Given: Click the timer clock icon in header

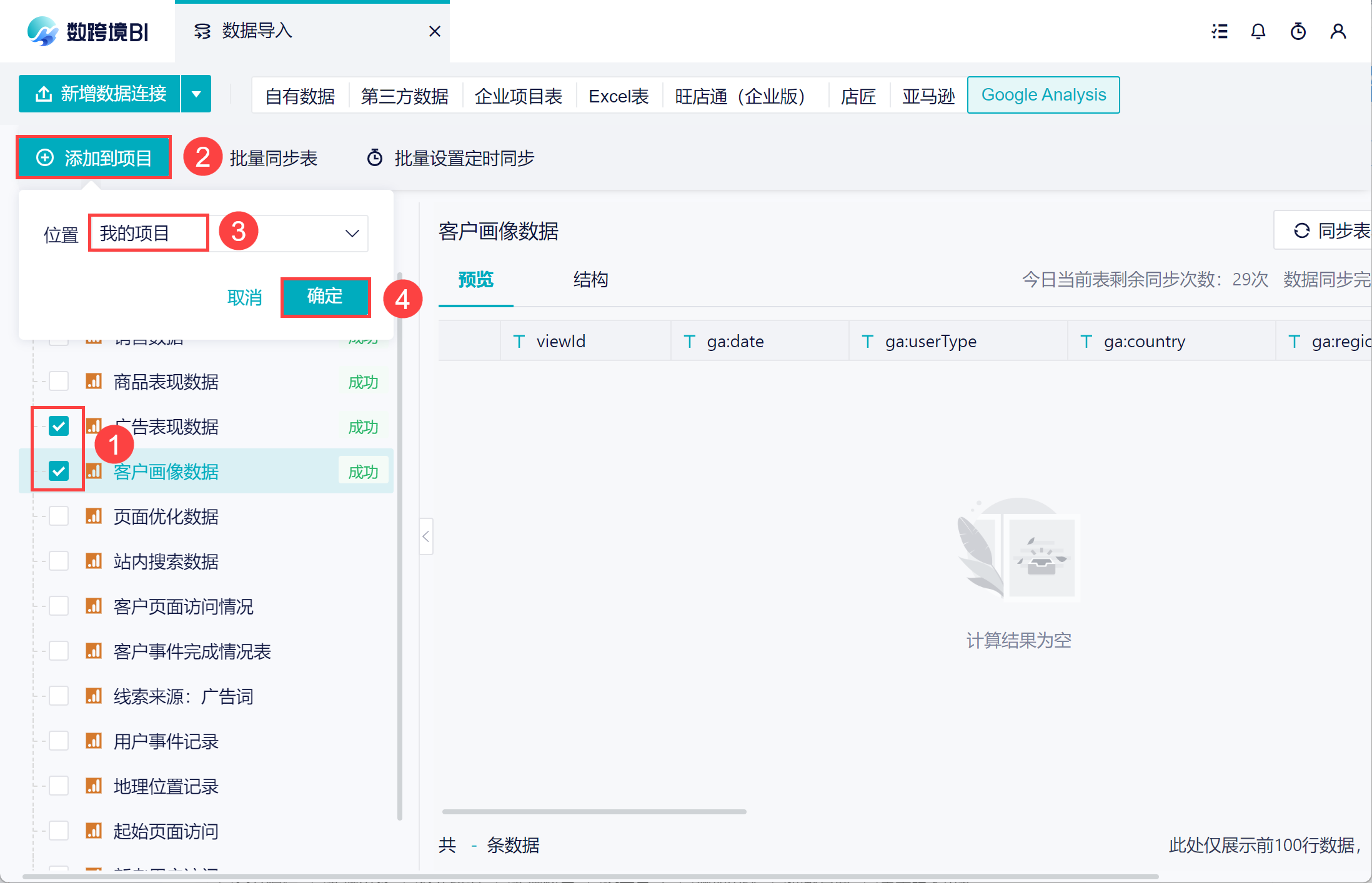Looking at the screenshot, I should [x=1298, y=31].
